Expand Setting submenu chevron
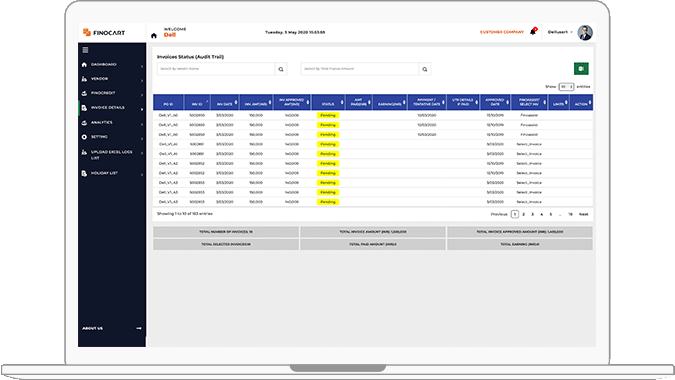The width and height of the screenshot is (675, 380). (x=142, y=139)
